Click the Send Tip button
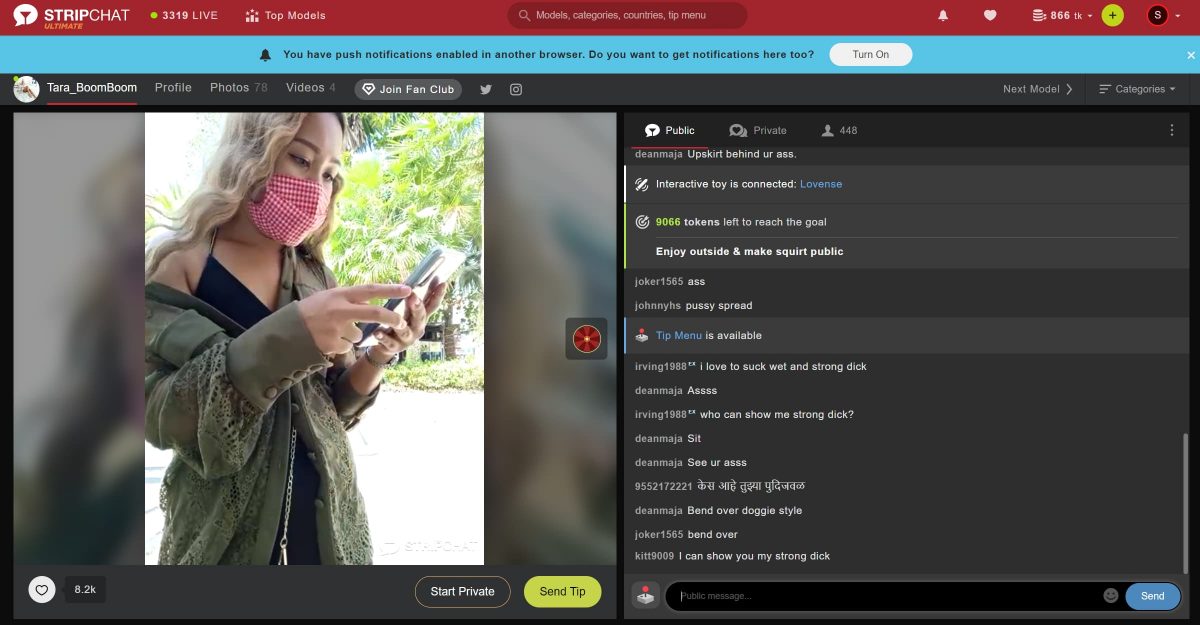The height and width of the screenshot is (625, 1200). click(562, 592)
